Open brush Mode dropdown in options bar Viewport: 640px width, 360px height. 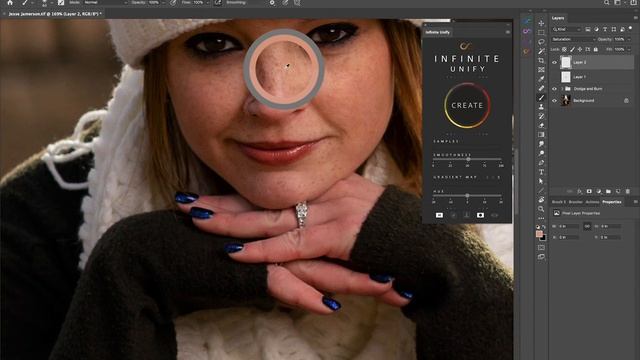105,2
